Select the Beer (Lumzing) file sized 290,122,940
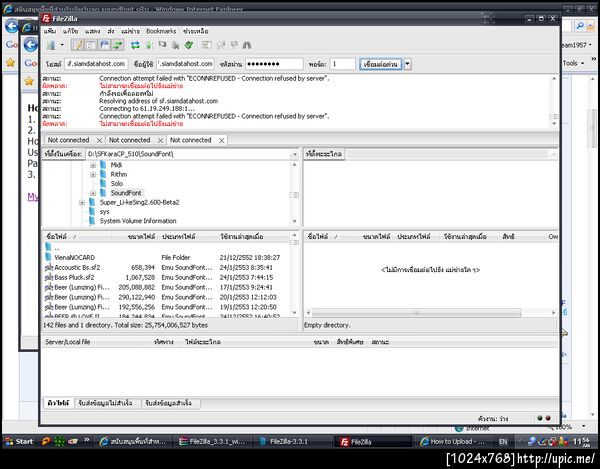This screenshot has width=600, height=469. point(166,297)
